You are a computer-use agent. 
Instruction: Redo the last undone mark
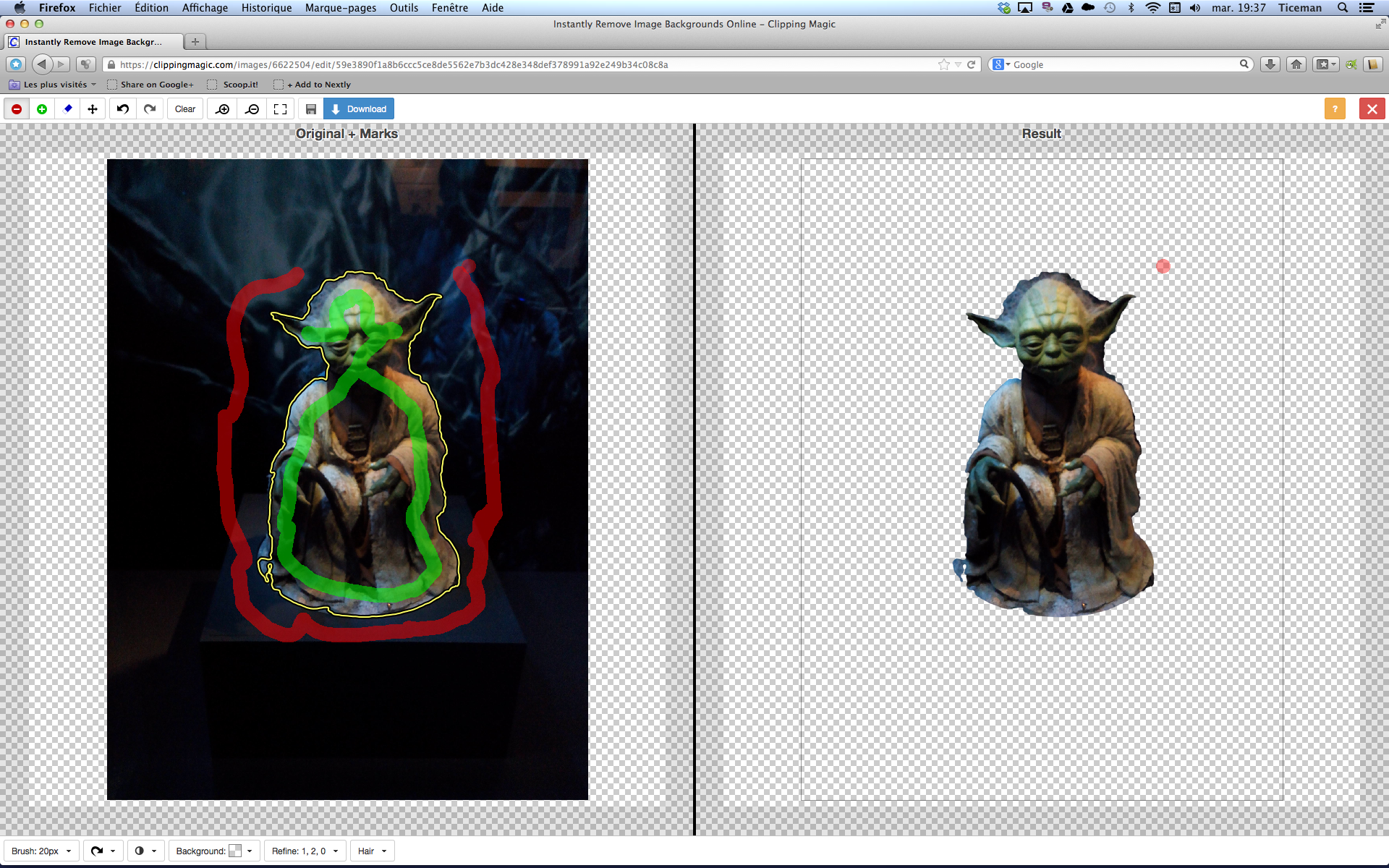(x=150, y=109)
